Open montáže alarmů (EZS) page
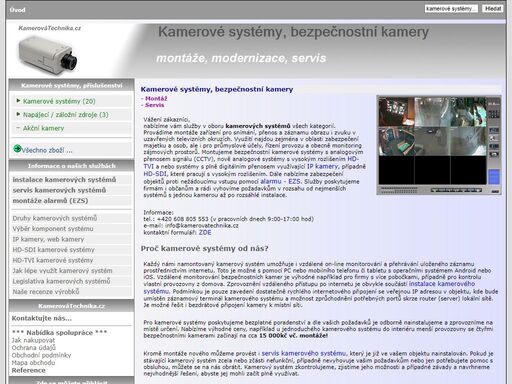Image resolution: width=512 pixels, height=384 pixels. (50, 201)
